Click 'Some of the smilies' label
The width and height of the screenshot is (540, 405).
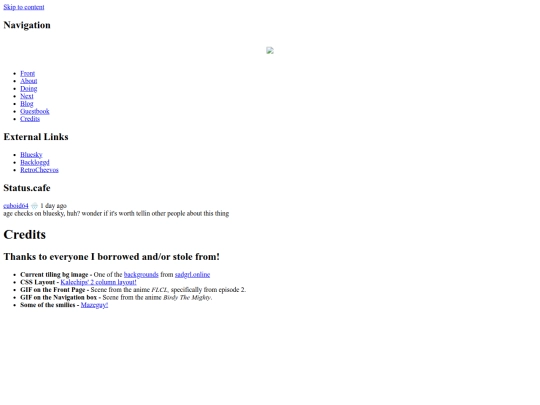[48, 305]
